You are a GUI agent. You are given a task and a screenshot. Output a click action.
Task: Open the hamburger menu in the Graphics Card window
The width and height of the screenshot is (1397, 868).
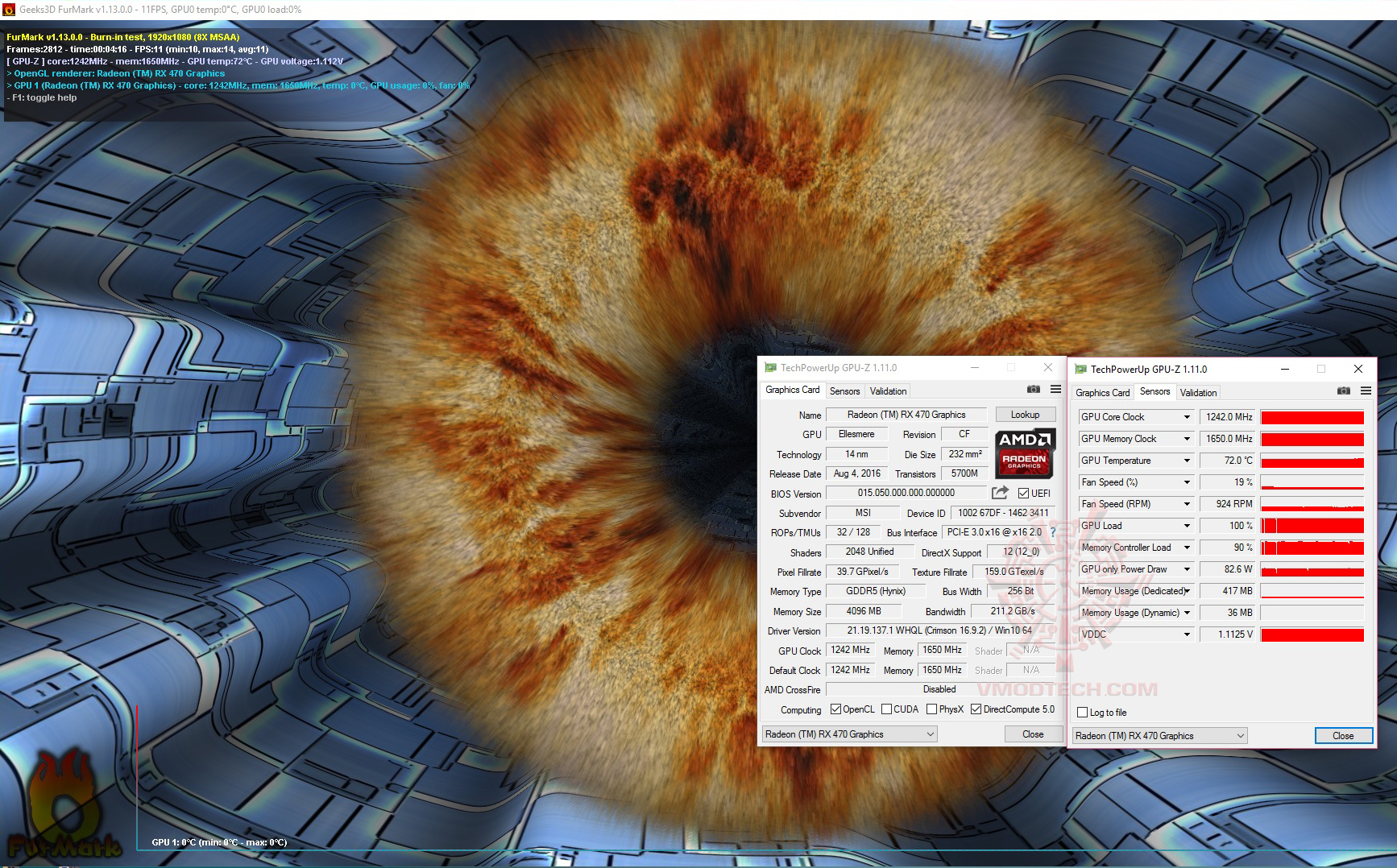[1055, 390]
